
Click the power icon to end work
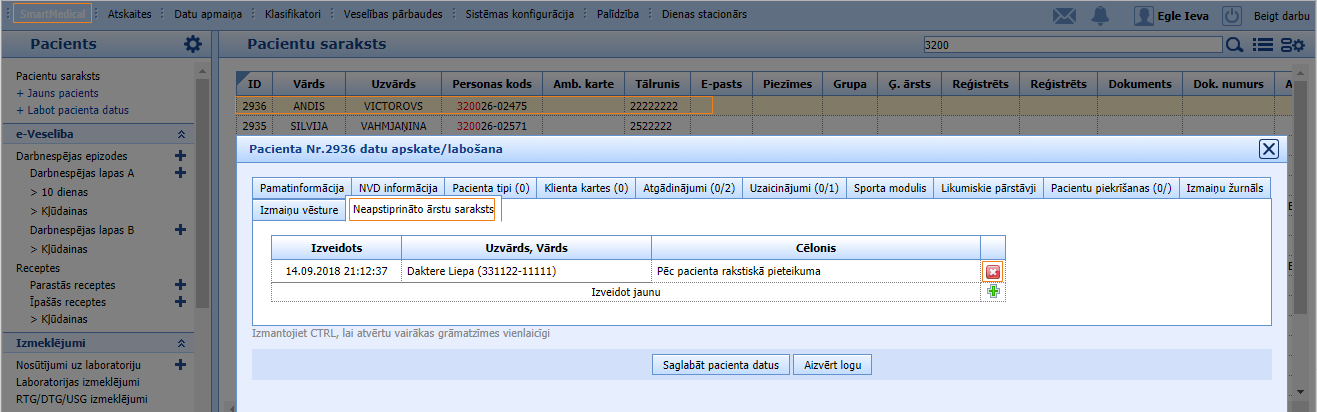tap(1232, 16)
